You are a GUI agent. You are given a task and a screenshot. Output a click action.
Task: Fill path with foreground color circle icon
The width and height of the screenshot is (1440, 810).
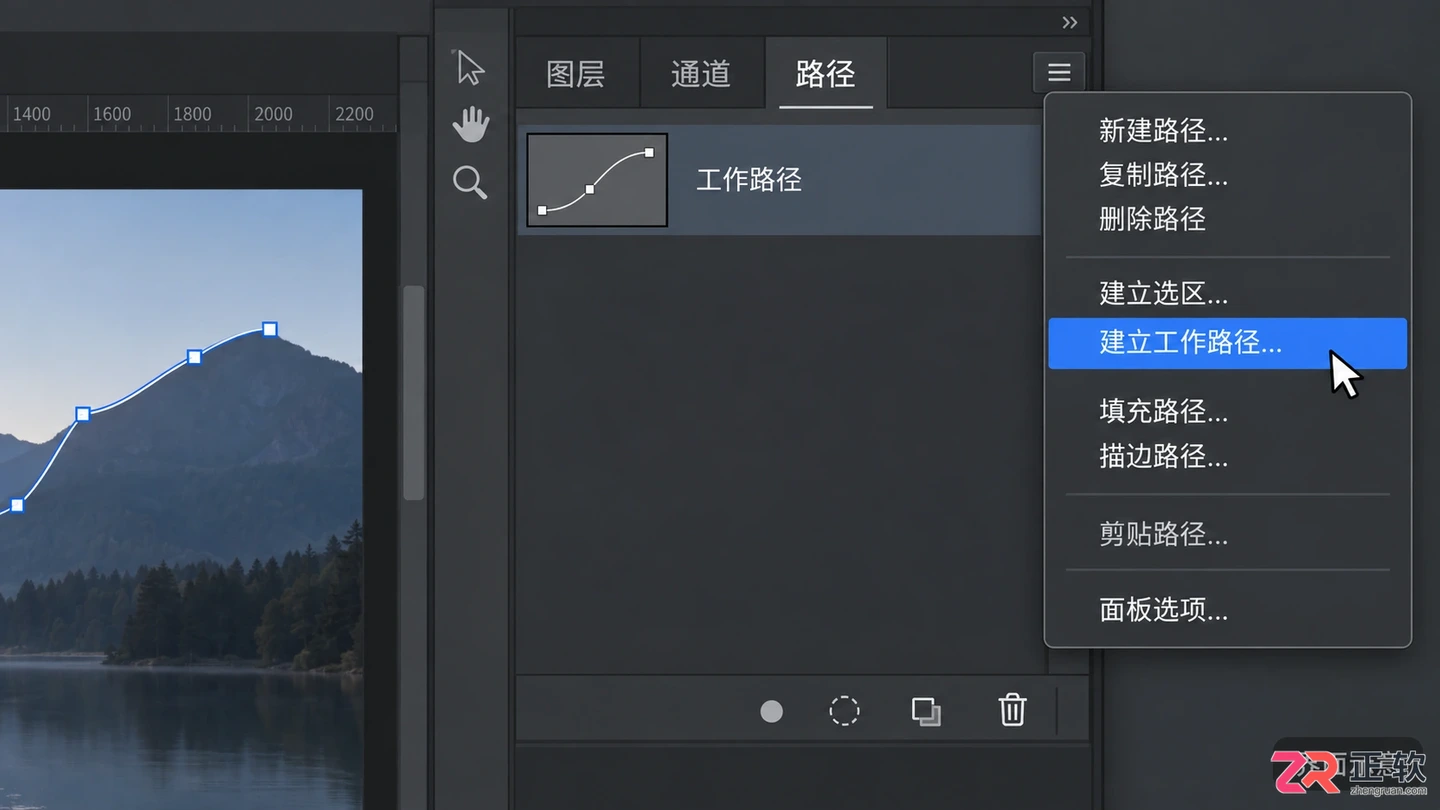coord(771,711)
